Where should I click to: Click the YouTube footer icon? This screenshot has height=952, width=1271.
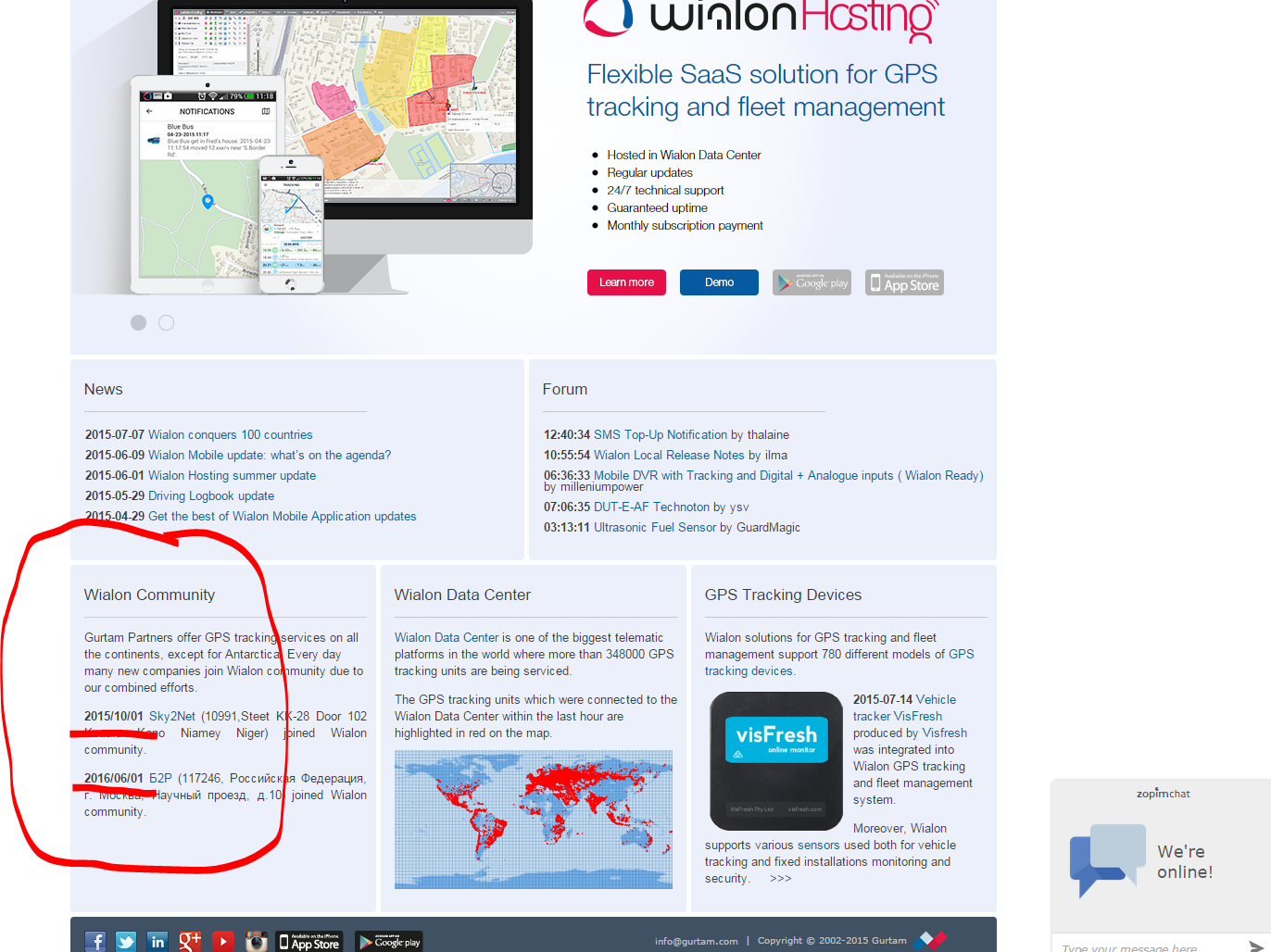[x=223, y=941]
